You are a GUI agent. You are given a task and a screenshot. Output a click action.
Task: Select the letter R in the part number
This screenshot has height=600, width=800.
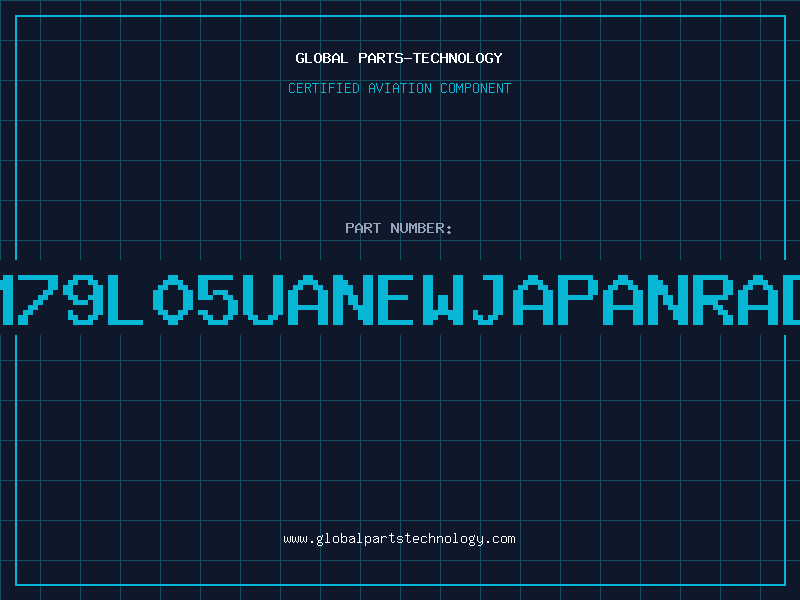[713, 299]
